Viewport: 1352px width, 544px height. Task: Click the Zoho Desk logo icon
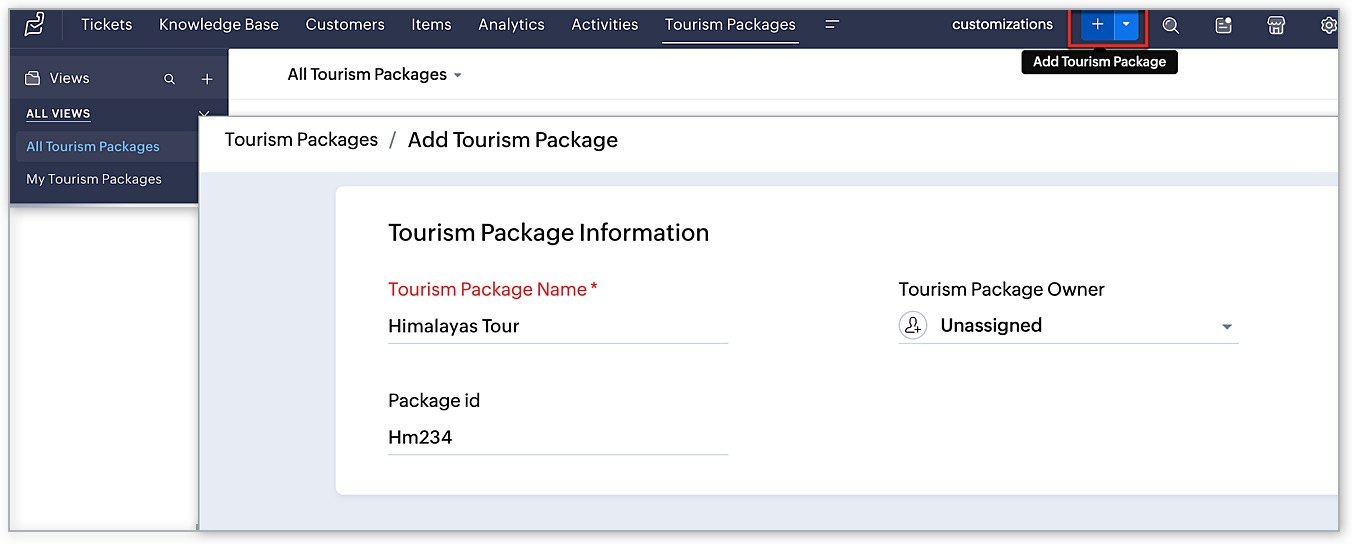coord(35,25)
